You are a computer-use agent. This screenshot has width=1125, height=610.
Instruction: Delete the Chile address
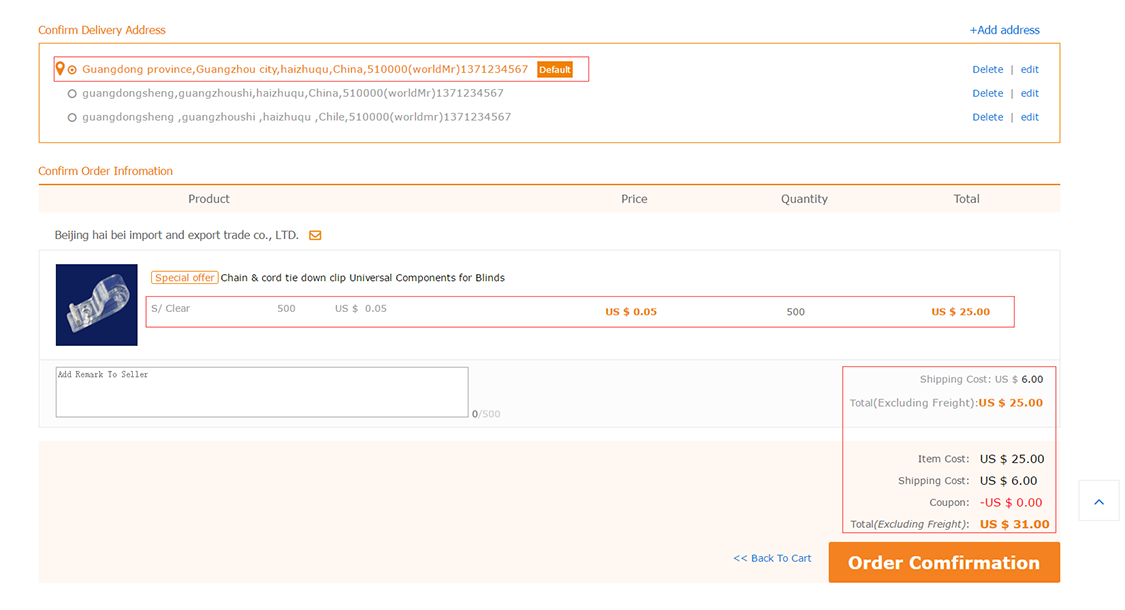[987, 117]
